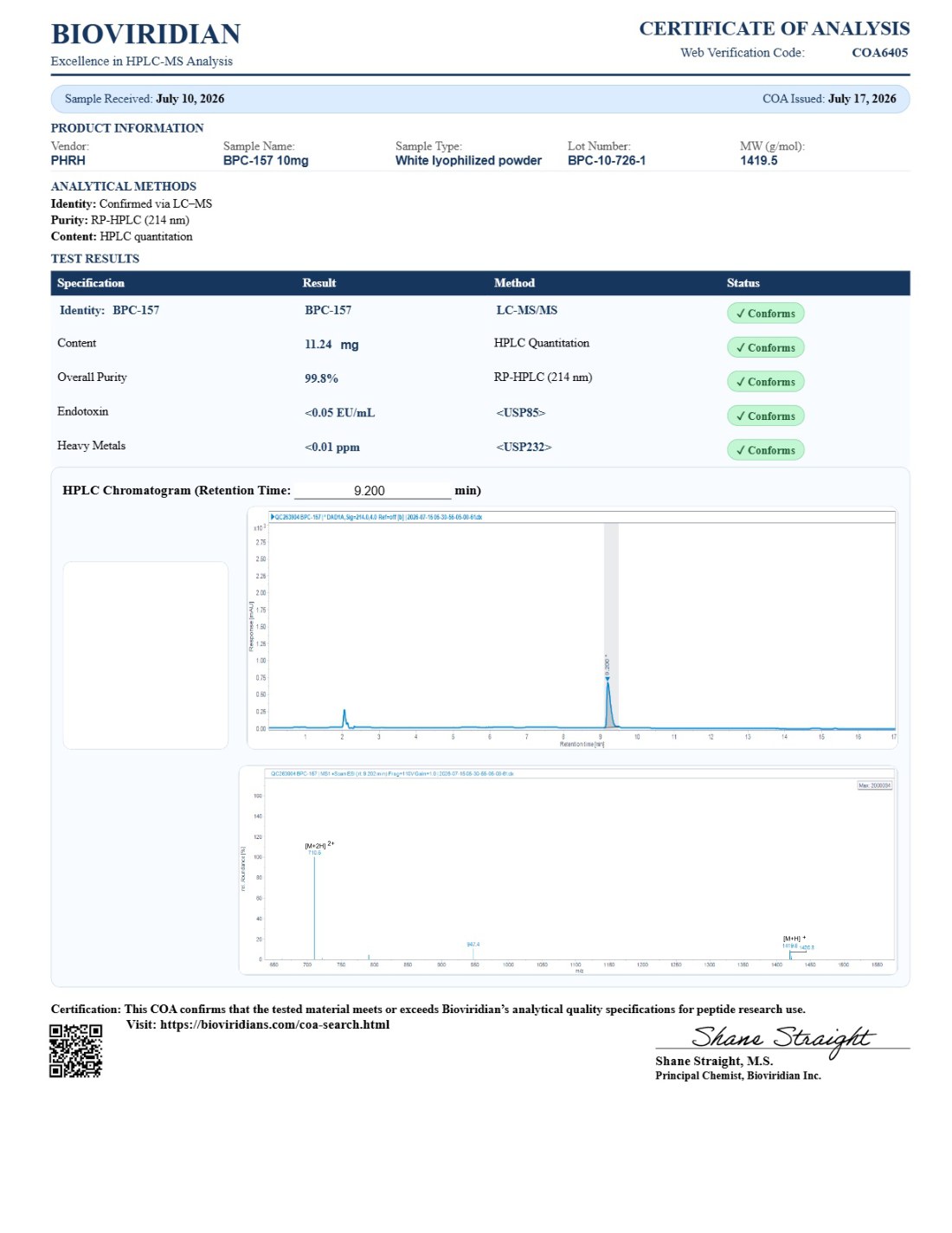Click the ANALYTICAL METHODS section heading

coord(124,186)
